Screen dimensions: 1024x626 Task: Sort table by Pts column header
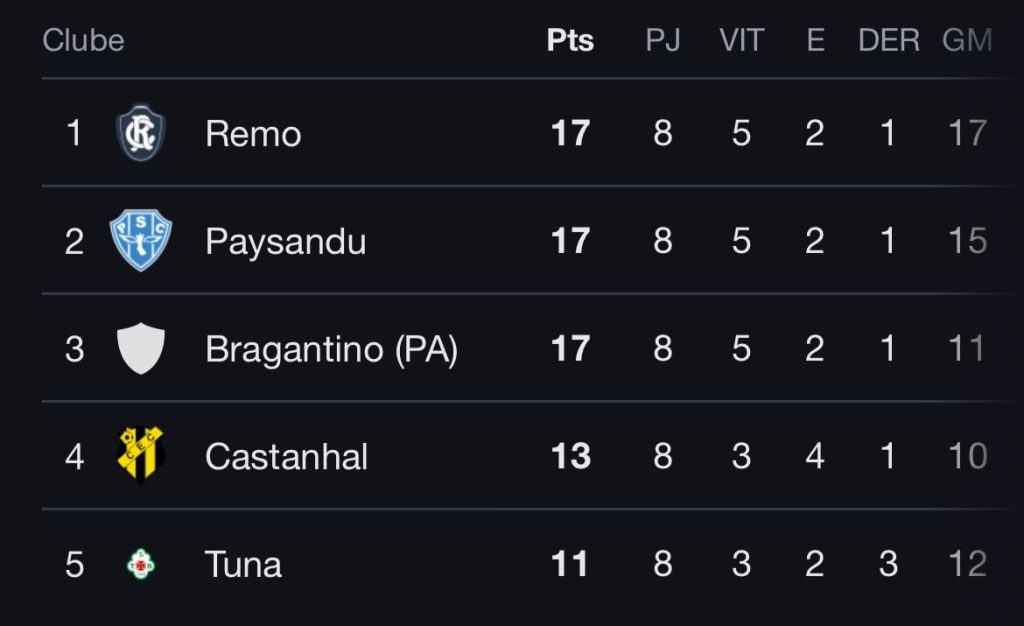click(x=570, y=40)
